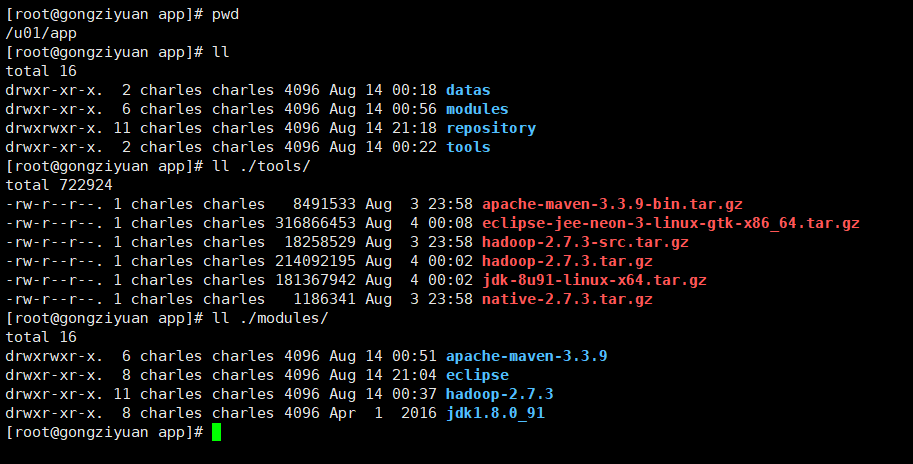Select the jdk1.8.0_91 directory name
This screenshot has width=913, height=464.
pyautogui.click(x=495, y=413)
